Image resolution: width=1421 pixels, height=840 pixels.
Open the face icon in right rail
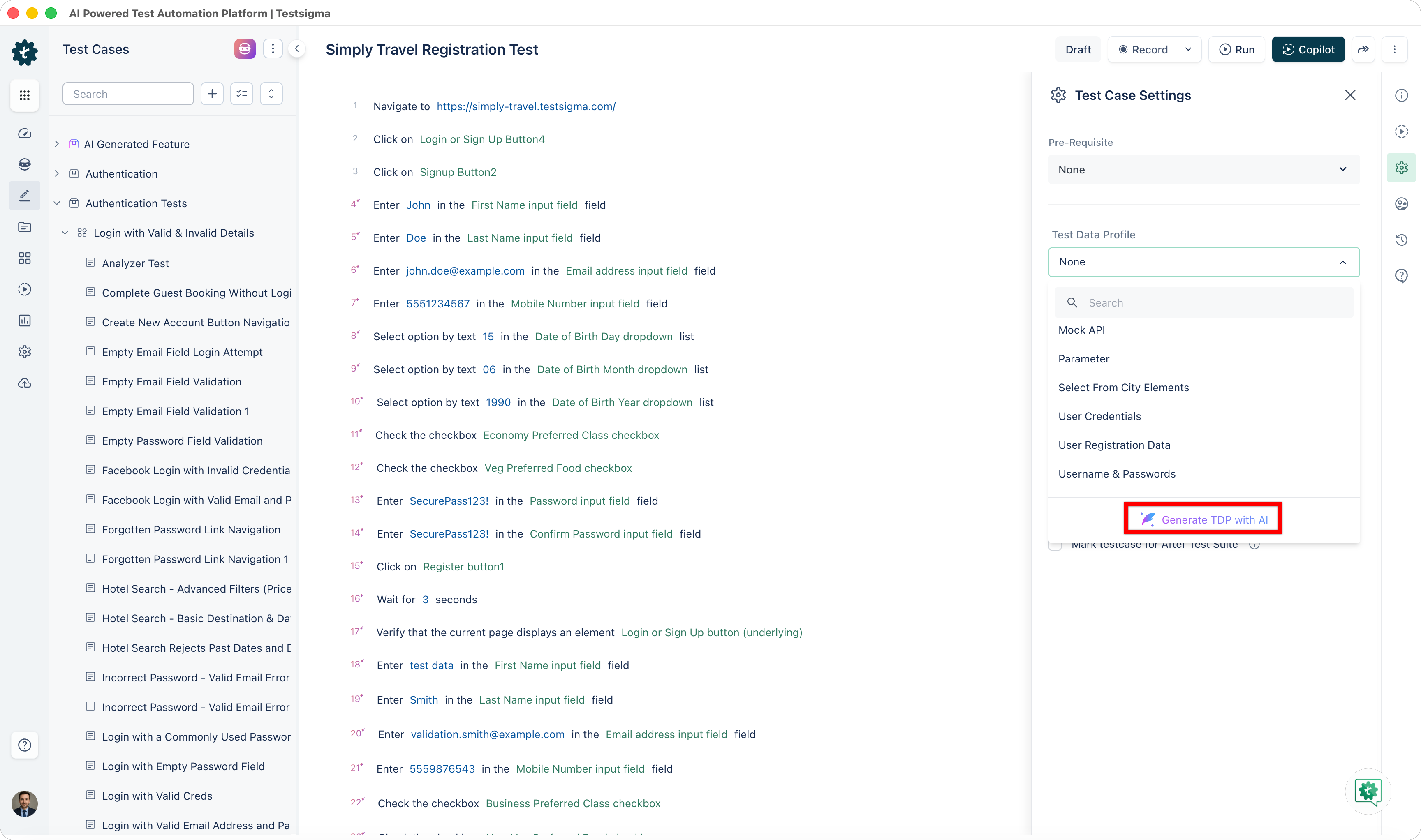(x=1402, y=204)
